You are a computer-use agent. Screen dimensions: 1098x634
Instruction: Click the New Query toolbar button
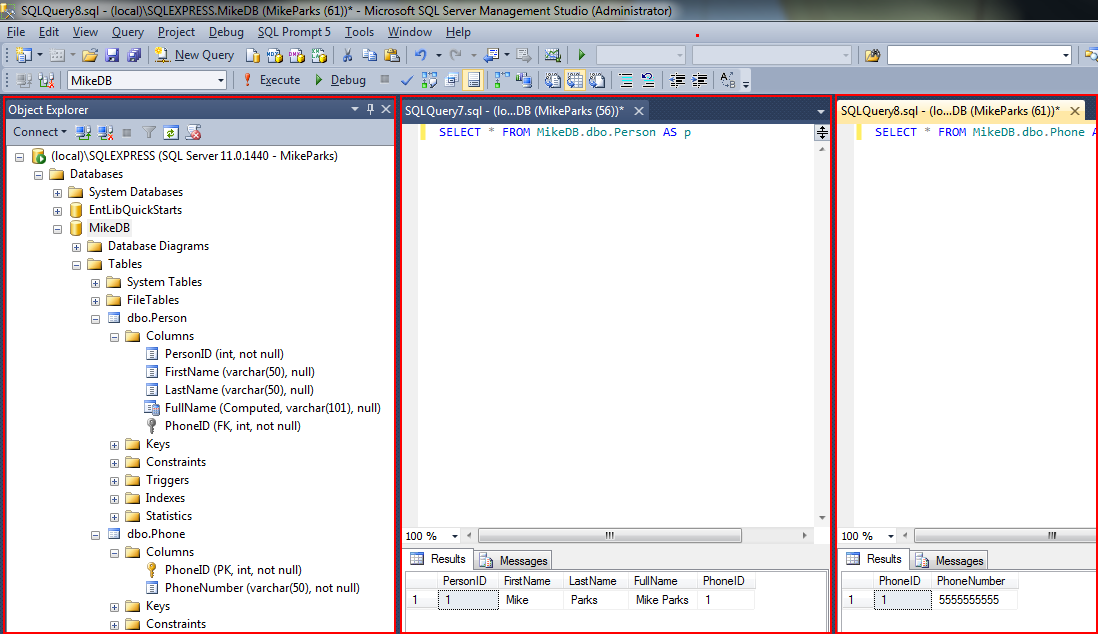(195, 55)
